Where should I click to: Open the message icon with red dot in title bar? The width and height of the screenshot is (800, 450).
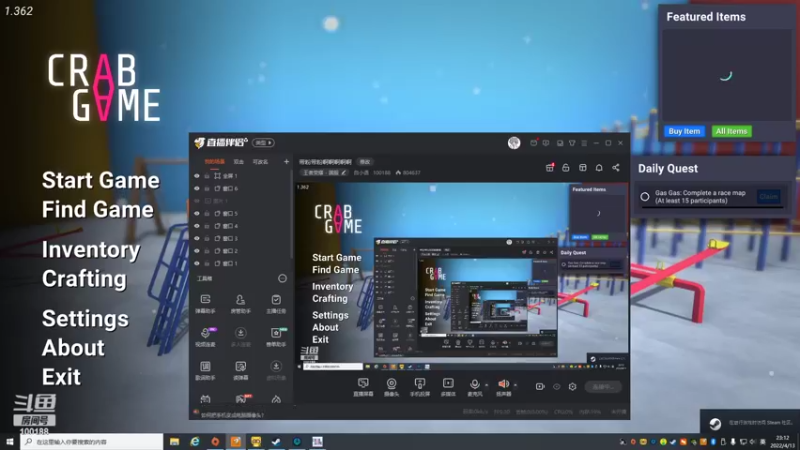(x=534, y=143)
